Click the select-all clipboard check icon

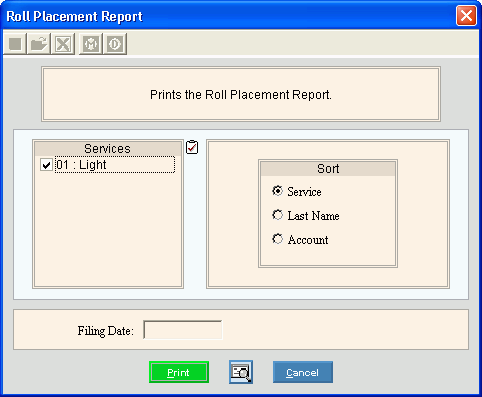click(192, 147)
